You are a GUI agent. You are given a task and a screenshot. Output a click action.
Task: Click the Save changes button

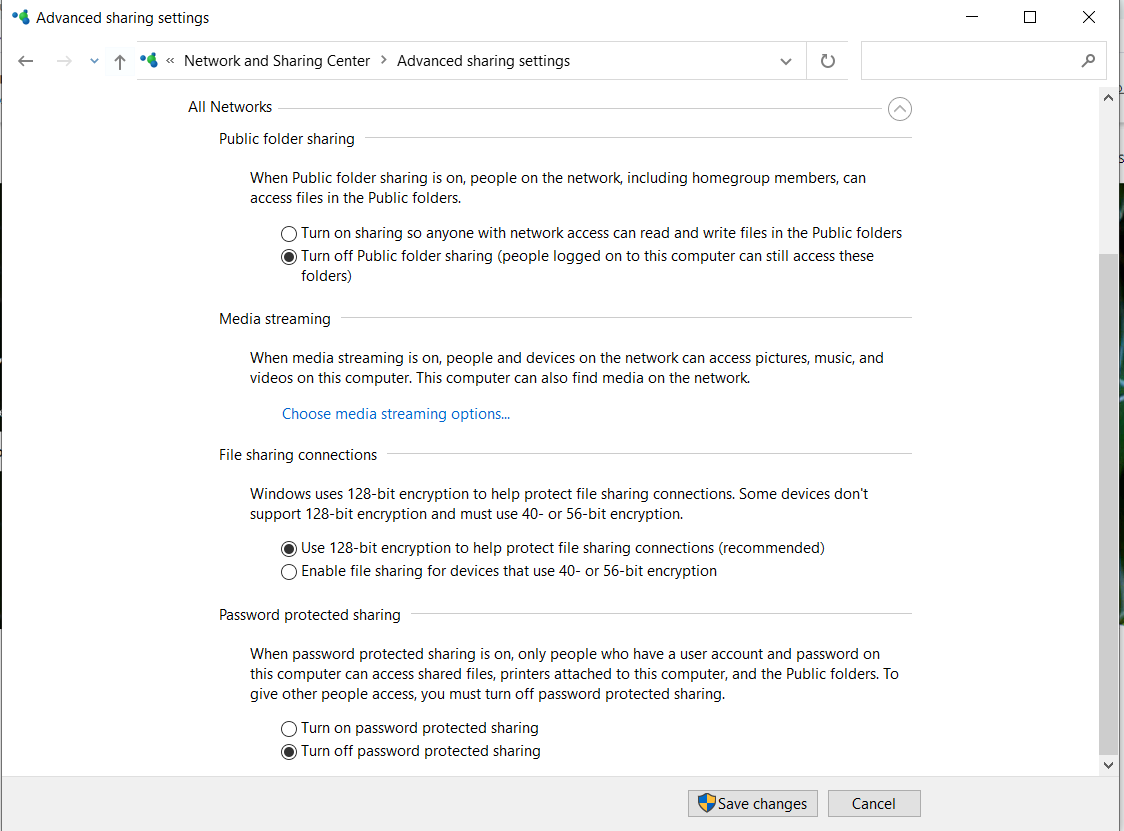pyautogui.click(x=753, y=804)
